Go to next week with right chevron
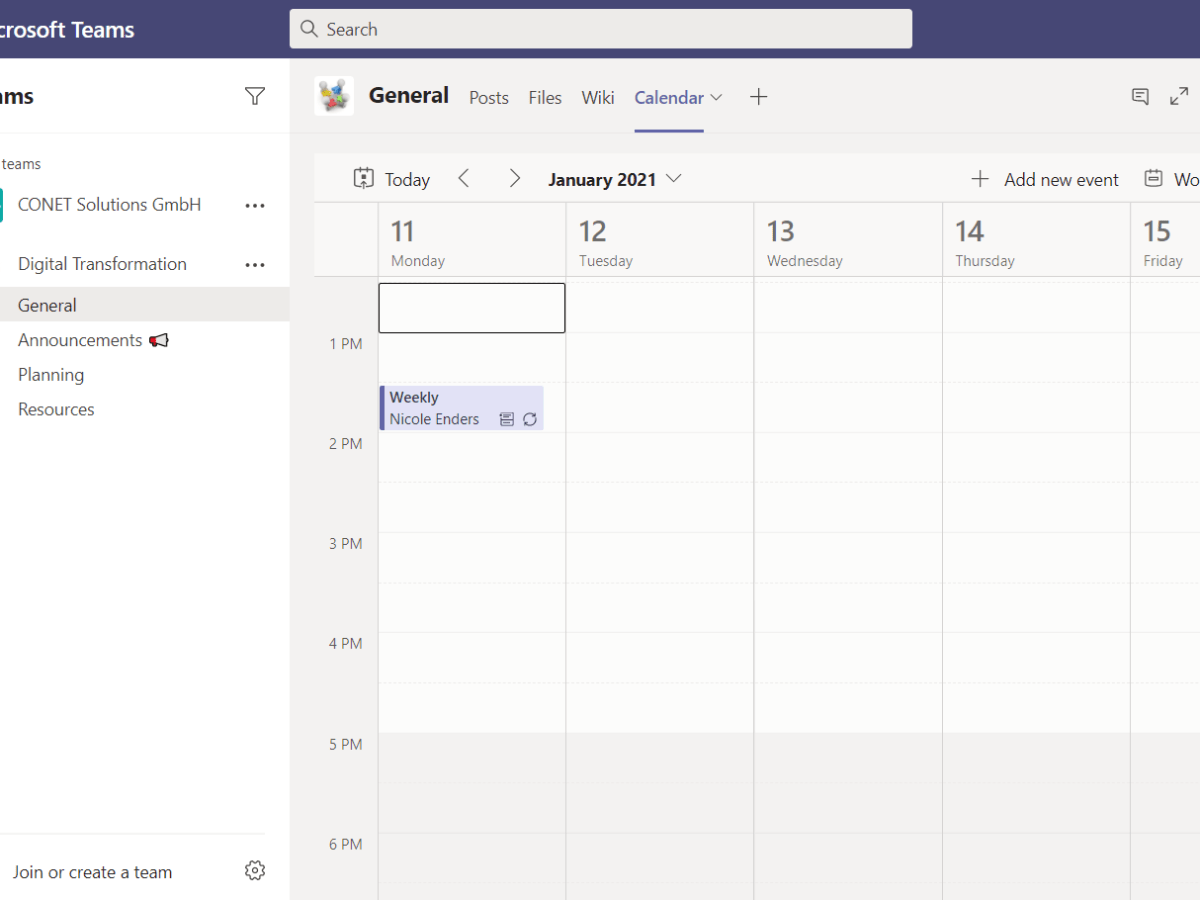This screenshot has height=900, width=1200. click(x=514, y=178)
